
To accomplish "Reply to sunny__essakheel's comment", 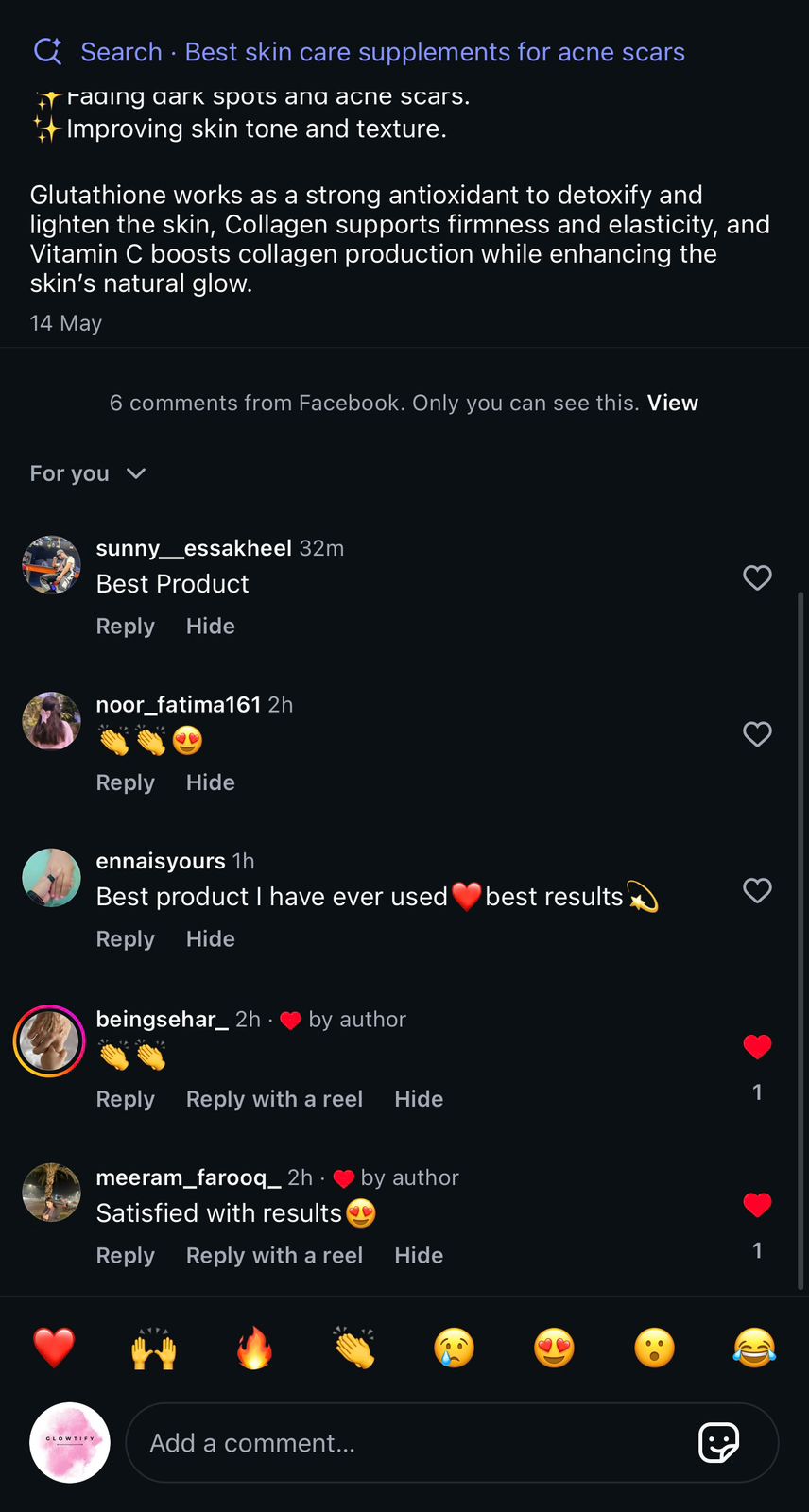I will 125,627.
